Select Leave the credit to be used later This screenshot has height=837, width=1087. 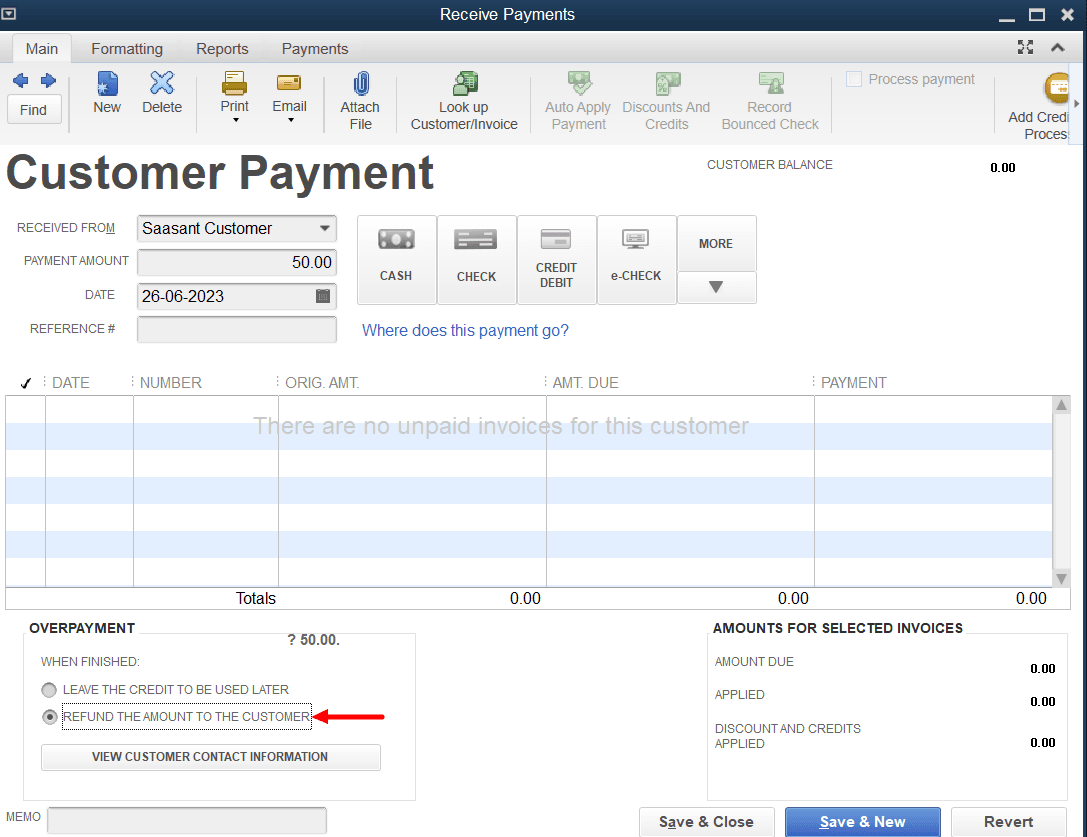click(49, 690)
